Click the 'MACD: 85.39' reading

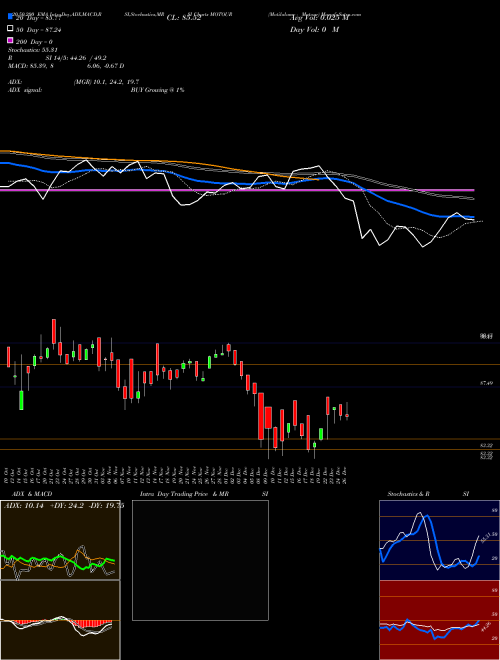click(x=29, y=66)
